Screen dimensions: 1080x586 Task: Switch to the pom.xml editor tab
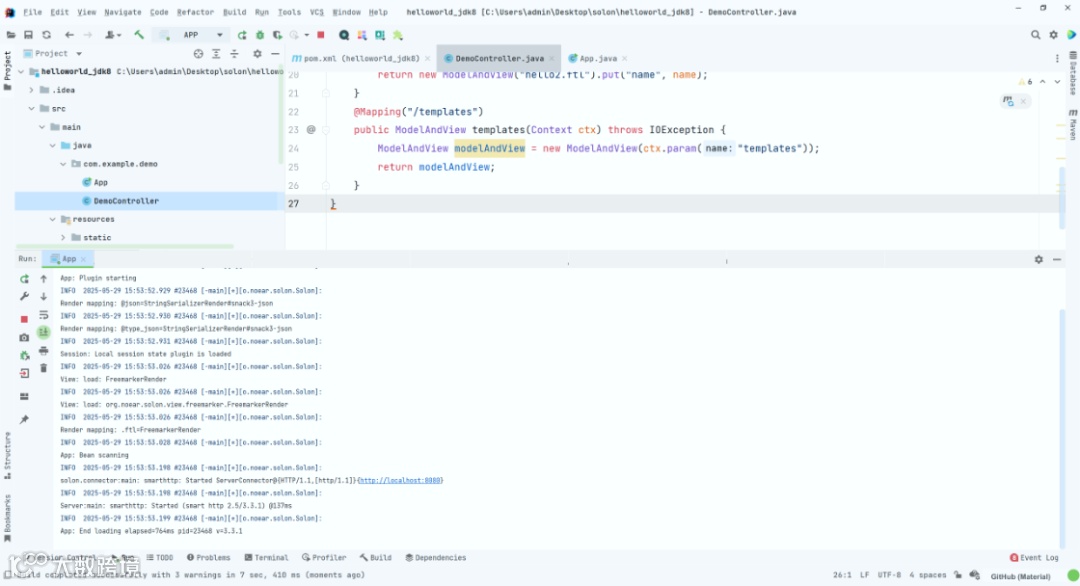pos(361,59)
